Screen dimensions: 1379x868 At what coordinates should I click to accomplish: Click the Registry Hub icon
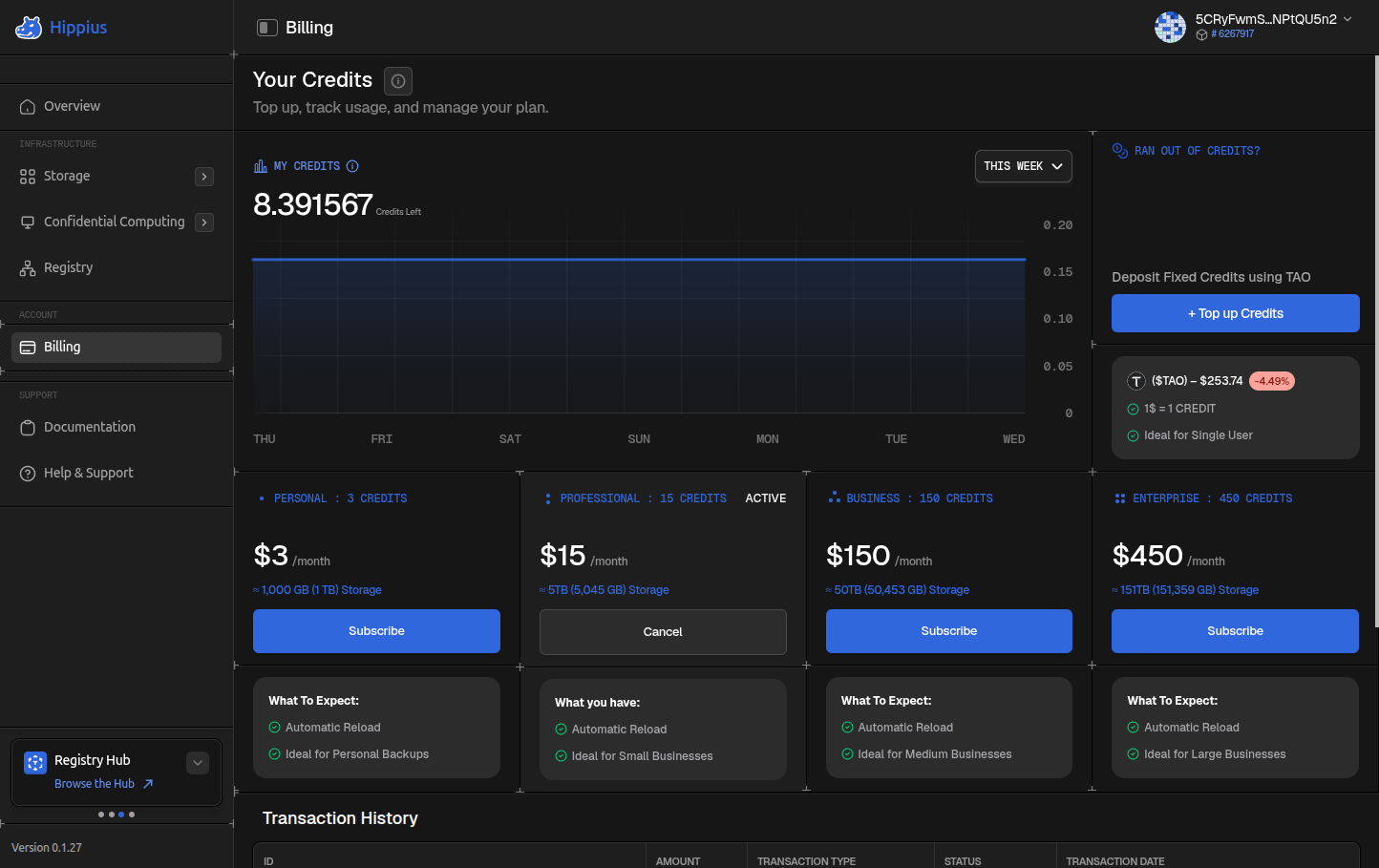pyautogui.click(x=35, y=763)
